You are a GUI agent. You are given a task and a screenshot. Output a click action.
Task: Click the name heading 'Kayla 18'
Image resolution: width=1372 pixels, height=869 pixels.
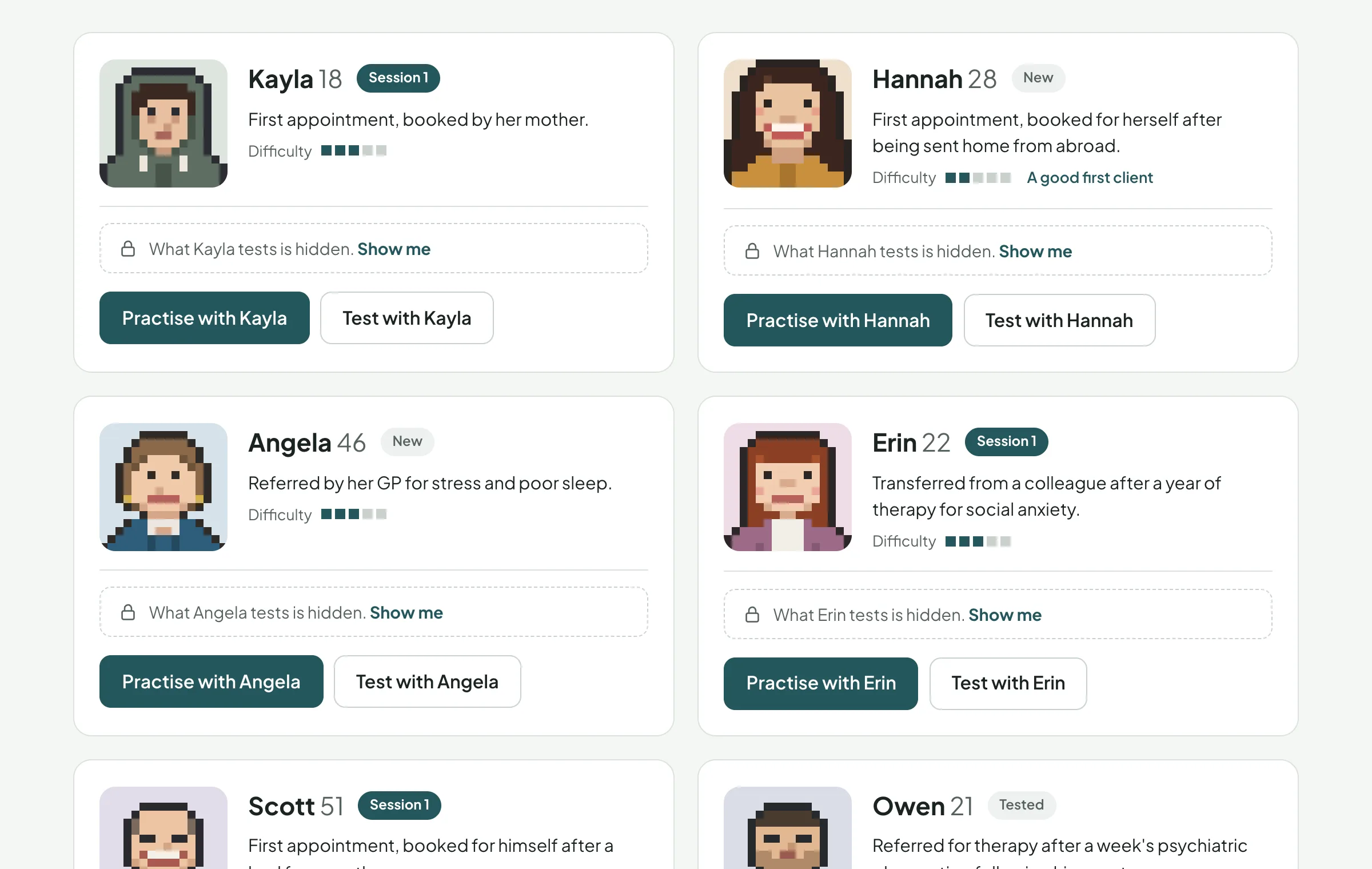tap(295, 79)
